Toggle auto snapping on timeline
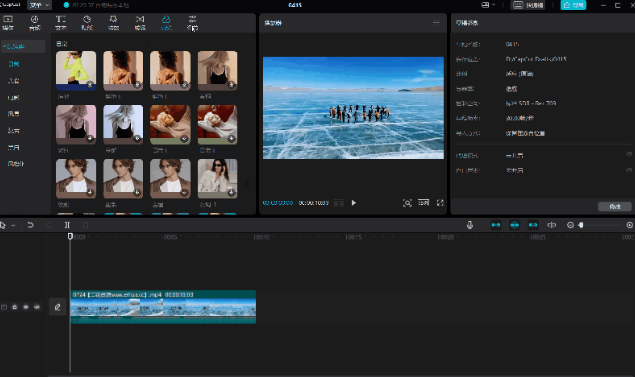 pos(514,225)
